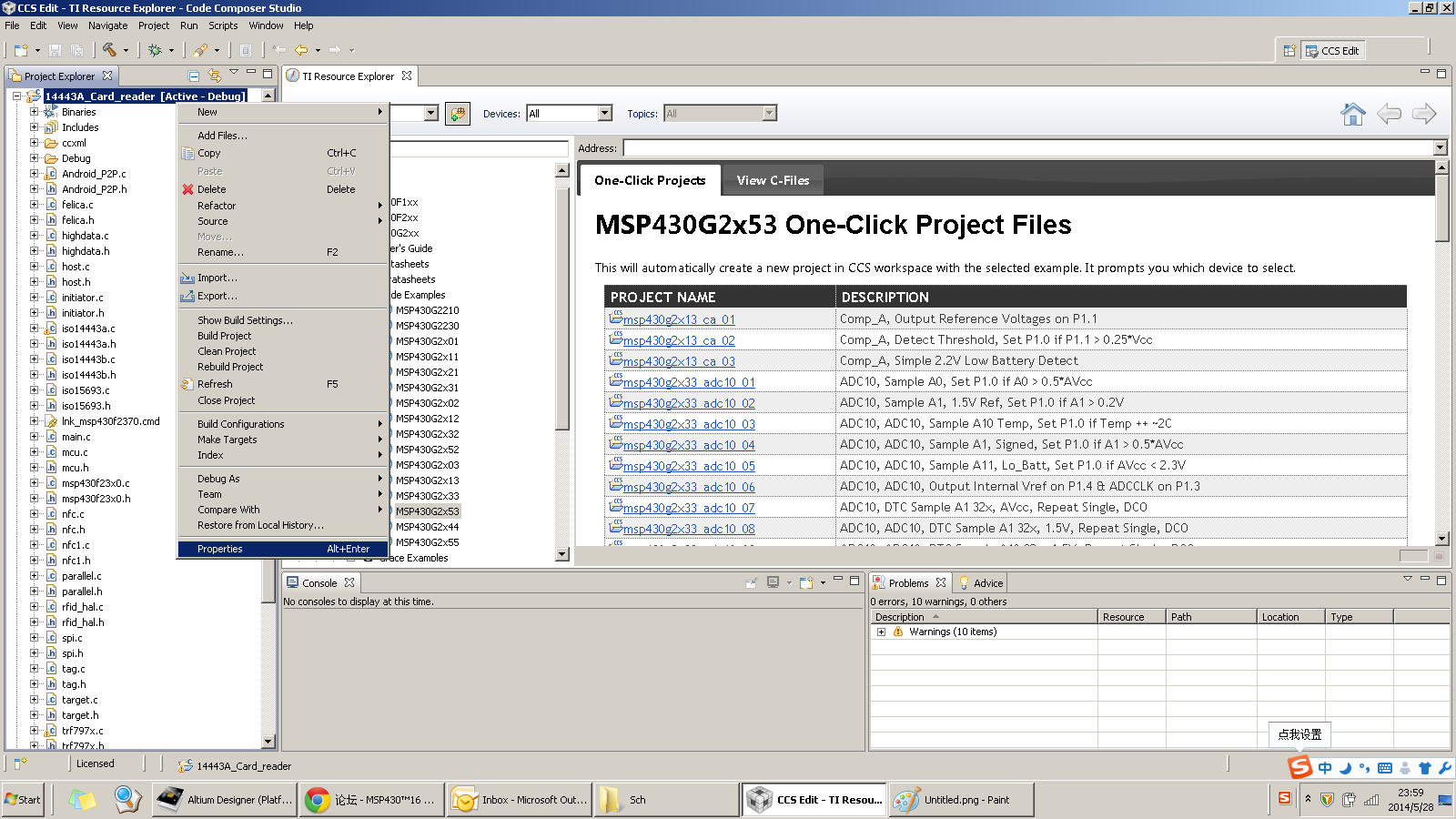
Task: Open msp430g2x33_adc10_05 project link
Action: (x=689, y=466)
